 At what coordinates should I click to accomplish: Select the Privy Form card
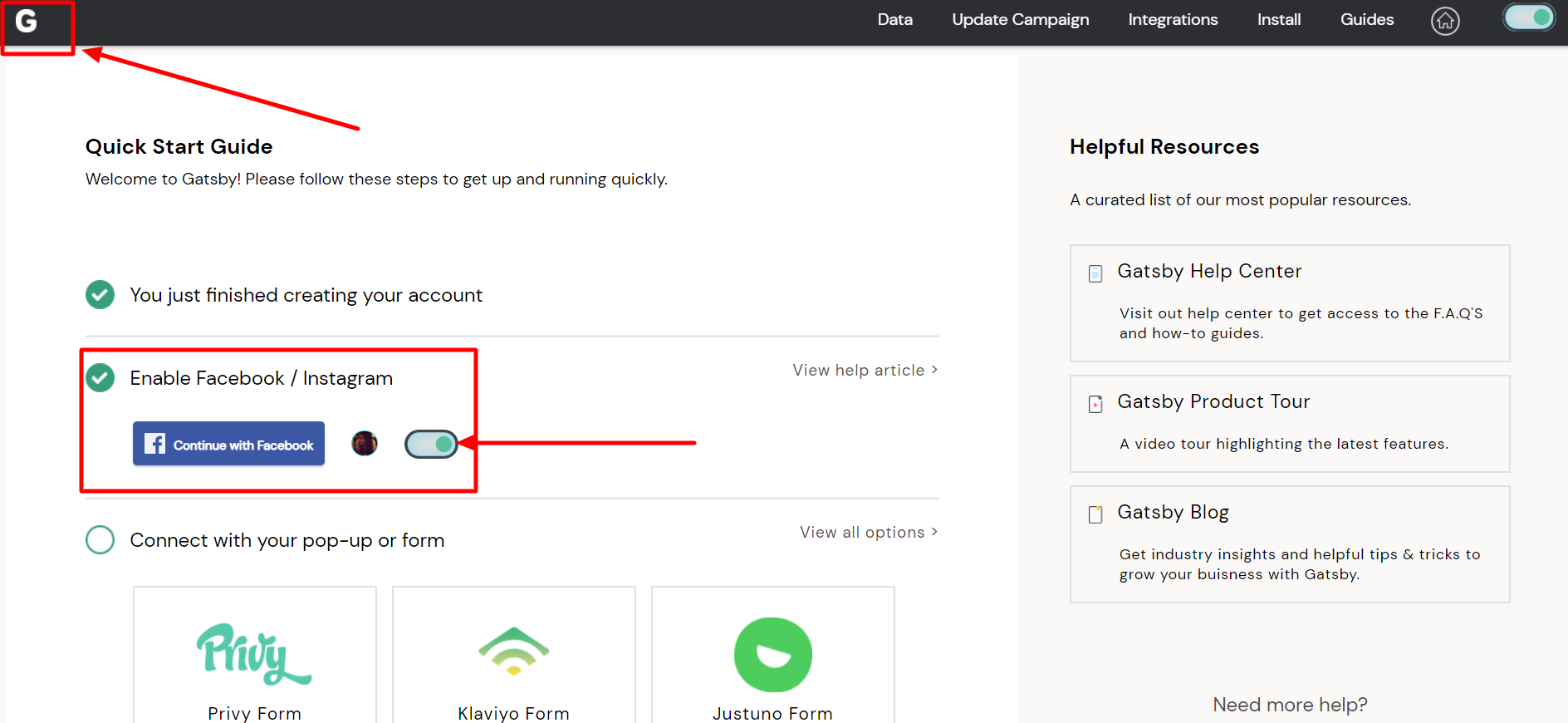255,655
